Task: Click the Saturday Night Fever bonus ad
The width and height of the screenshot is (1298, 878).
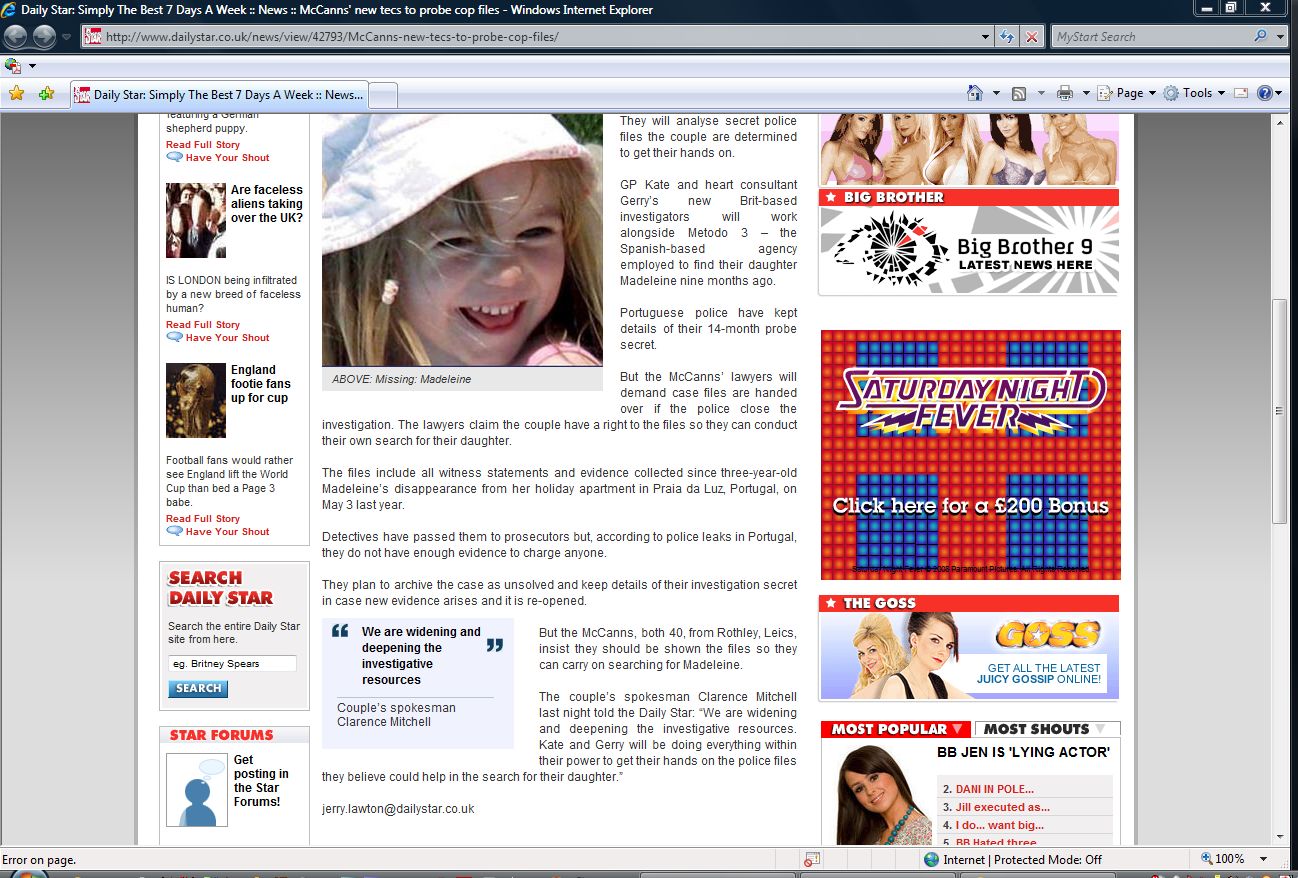Action: point(970,455)
